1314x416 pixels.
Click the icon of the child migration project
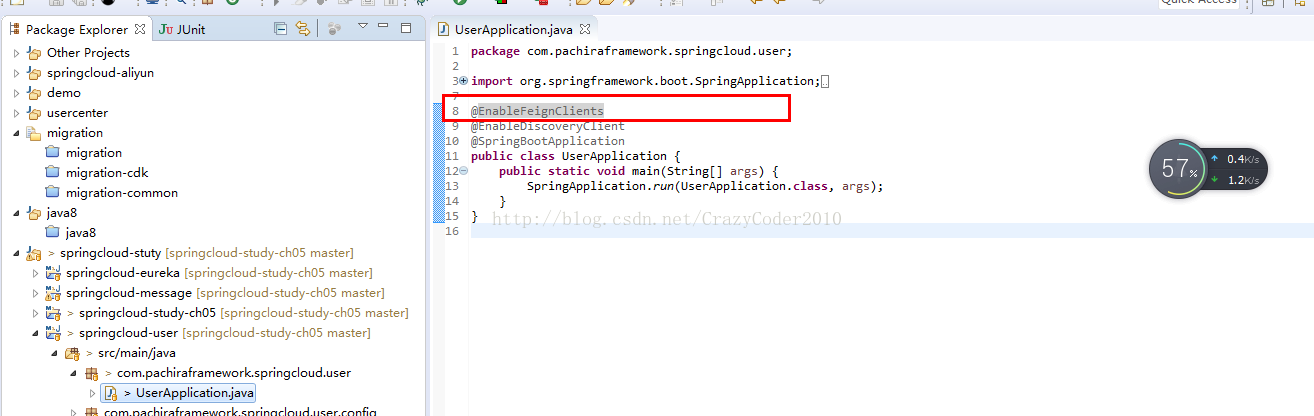point(54,152)
